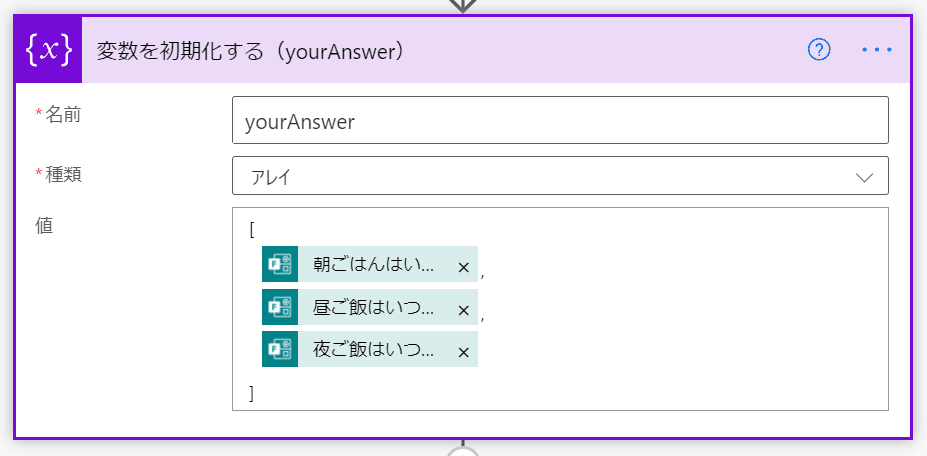Select the 夜ご飯はいつ... dynamic content token
This screenshot has height=456, width=927.
click(x=373, y=350)
